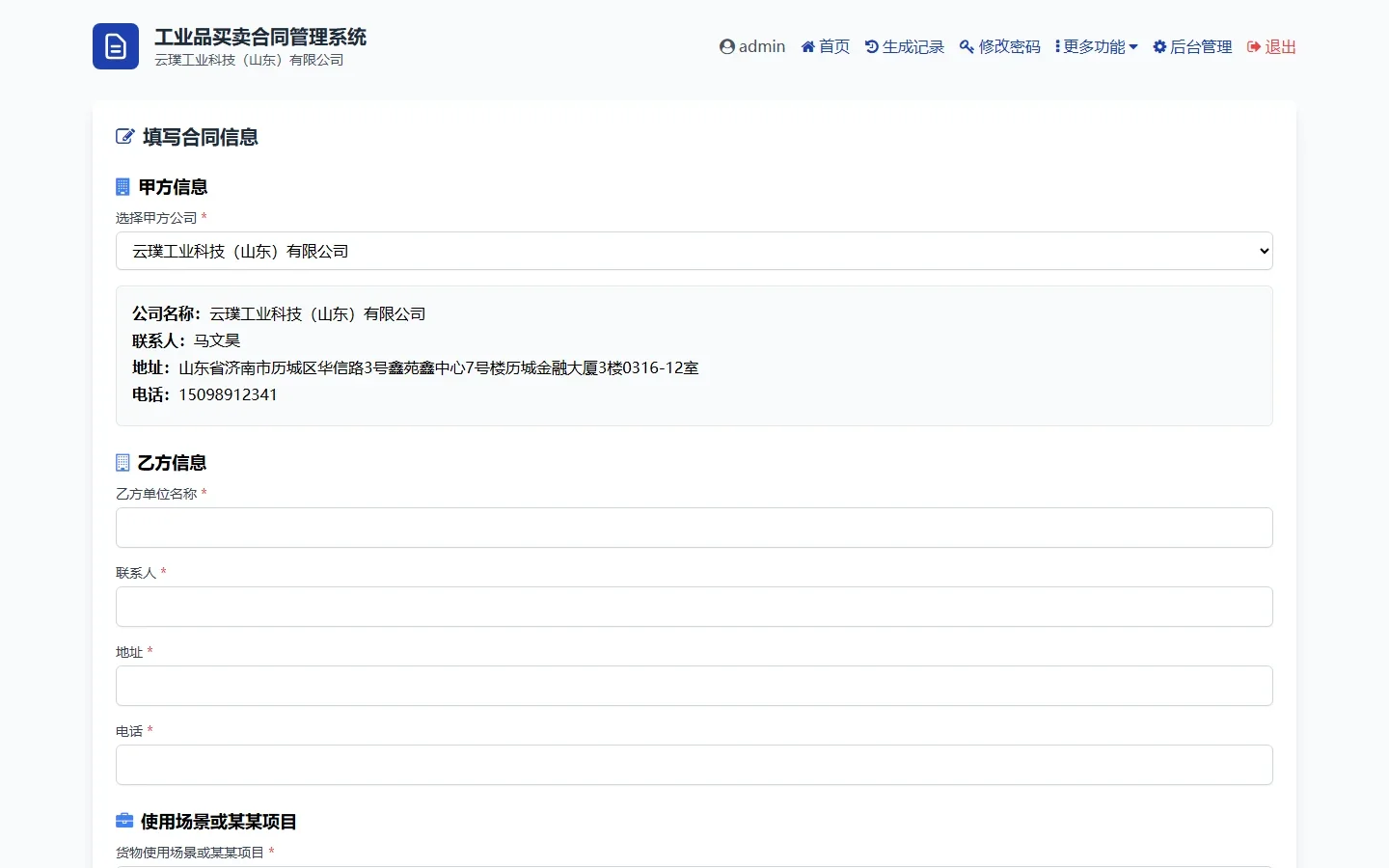Click the home icon beside 首页
This screenshot has height=868, width=1389.
point(808,46)
